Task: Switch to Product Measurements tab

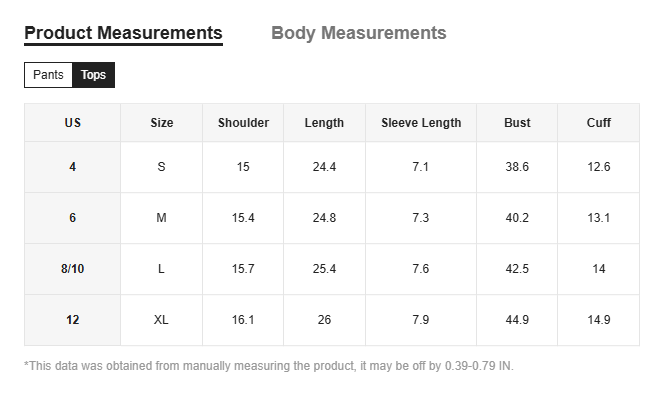Action: point(123,33)
